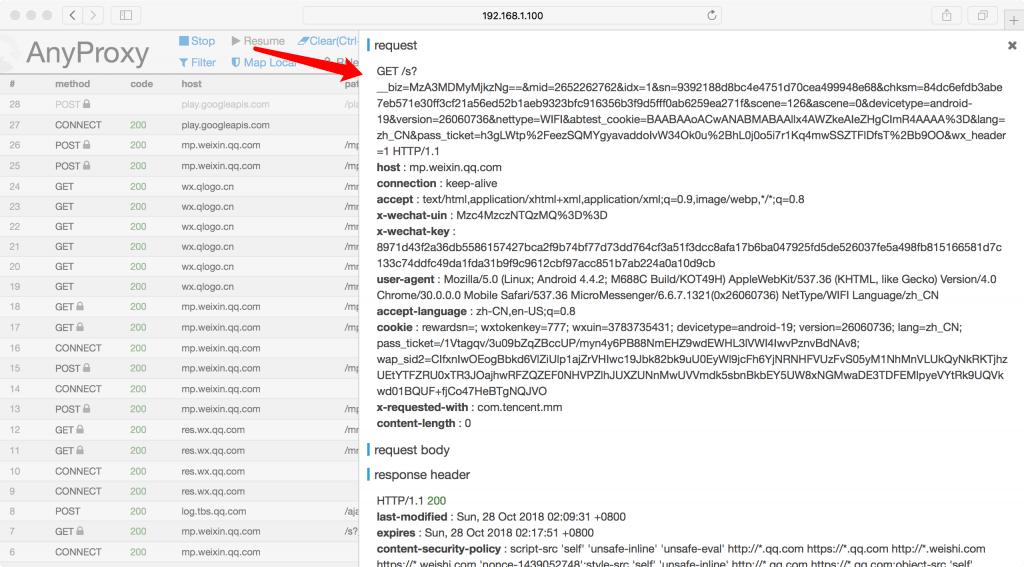The width and height of the screenshot is (1024, 567).
Task: Show all tabs overview button
Action: coord(982,15)
